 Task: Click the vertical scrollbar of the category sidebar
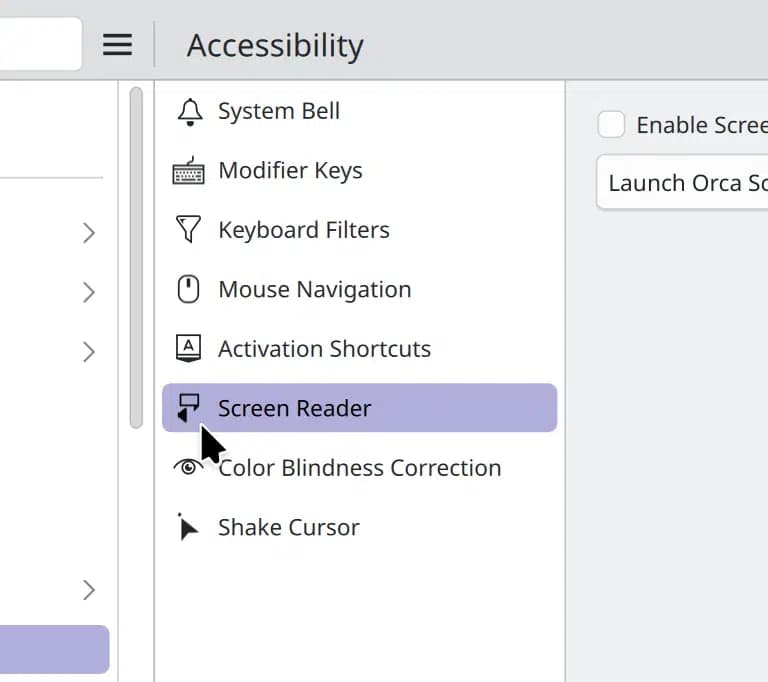tap(136, 258)
